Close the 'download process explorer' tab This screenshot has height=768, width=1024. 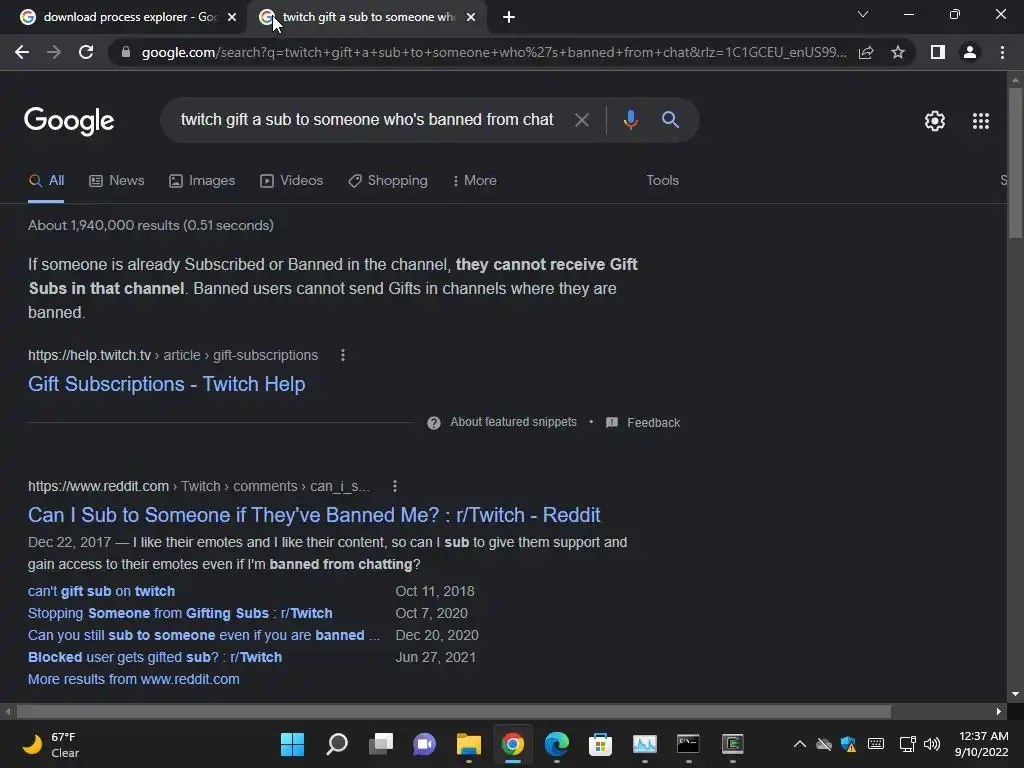(232, 18)
